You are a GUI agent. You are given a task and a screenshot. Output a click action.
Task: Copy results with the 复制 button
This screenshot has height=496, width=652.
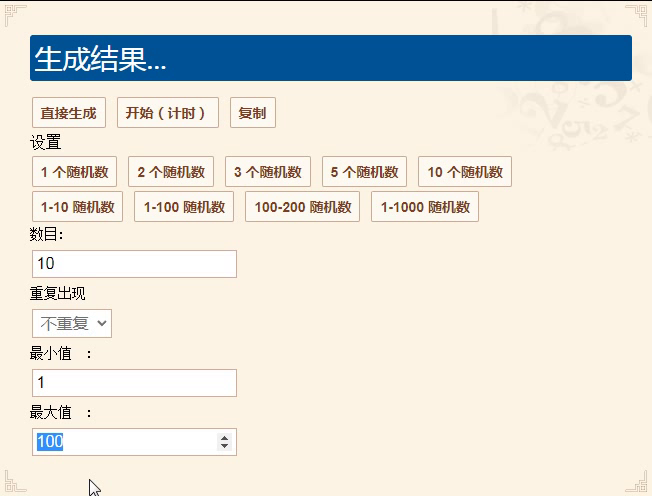[253, 113]
